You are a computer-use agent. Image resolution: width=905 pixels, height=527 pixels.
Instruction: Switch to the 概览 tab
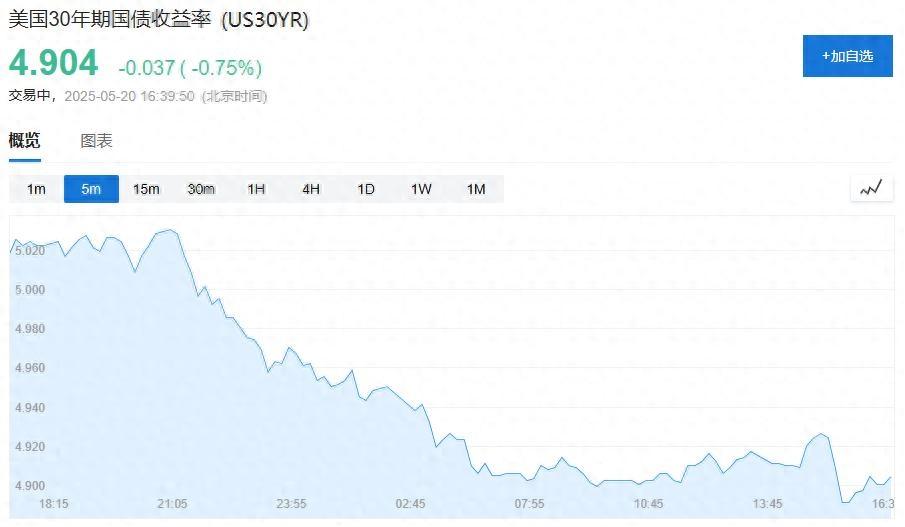[25, 141]
